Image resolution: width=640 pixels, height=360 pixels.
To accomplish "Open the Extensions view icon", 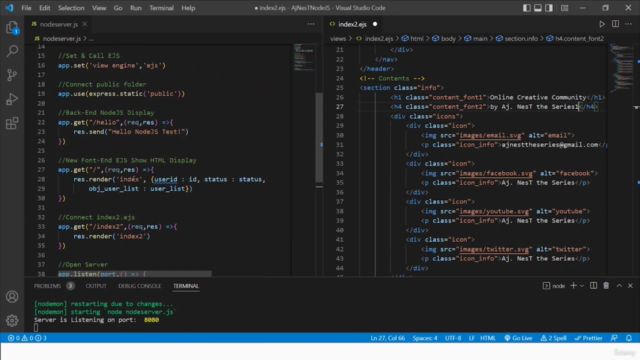I will click(x=12, y=123).
